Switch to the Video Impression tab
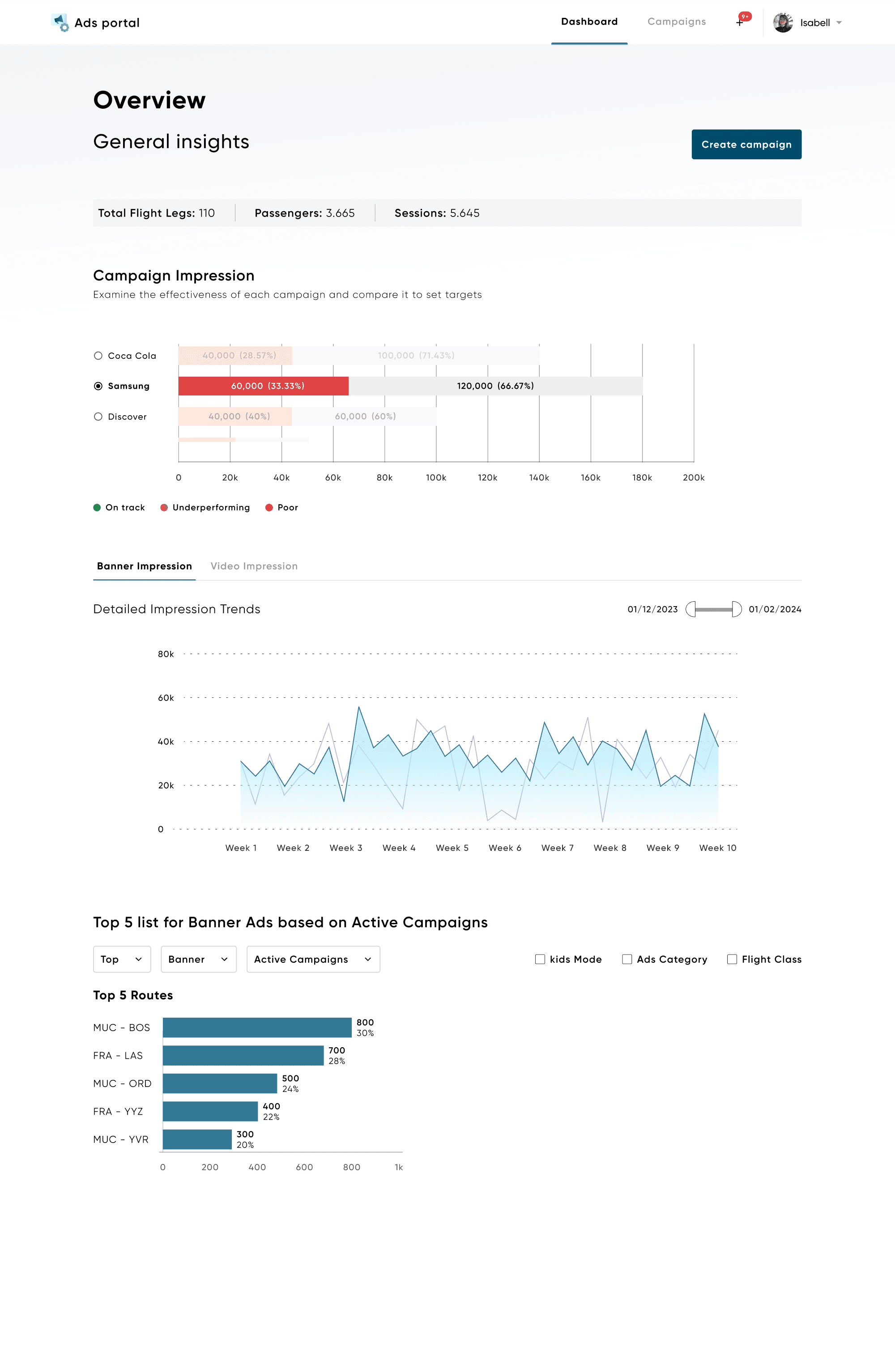Screen dimensions: 895x1372 click(254, 566)
